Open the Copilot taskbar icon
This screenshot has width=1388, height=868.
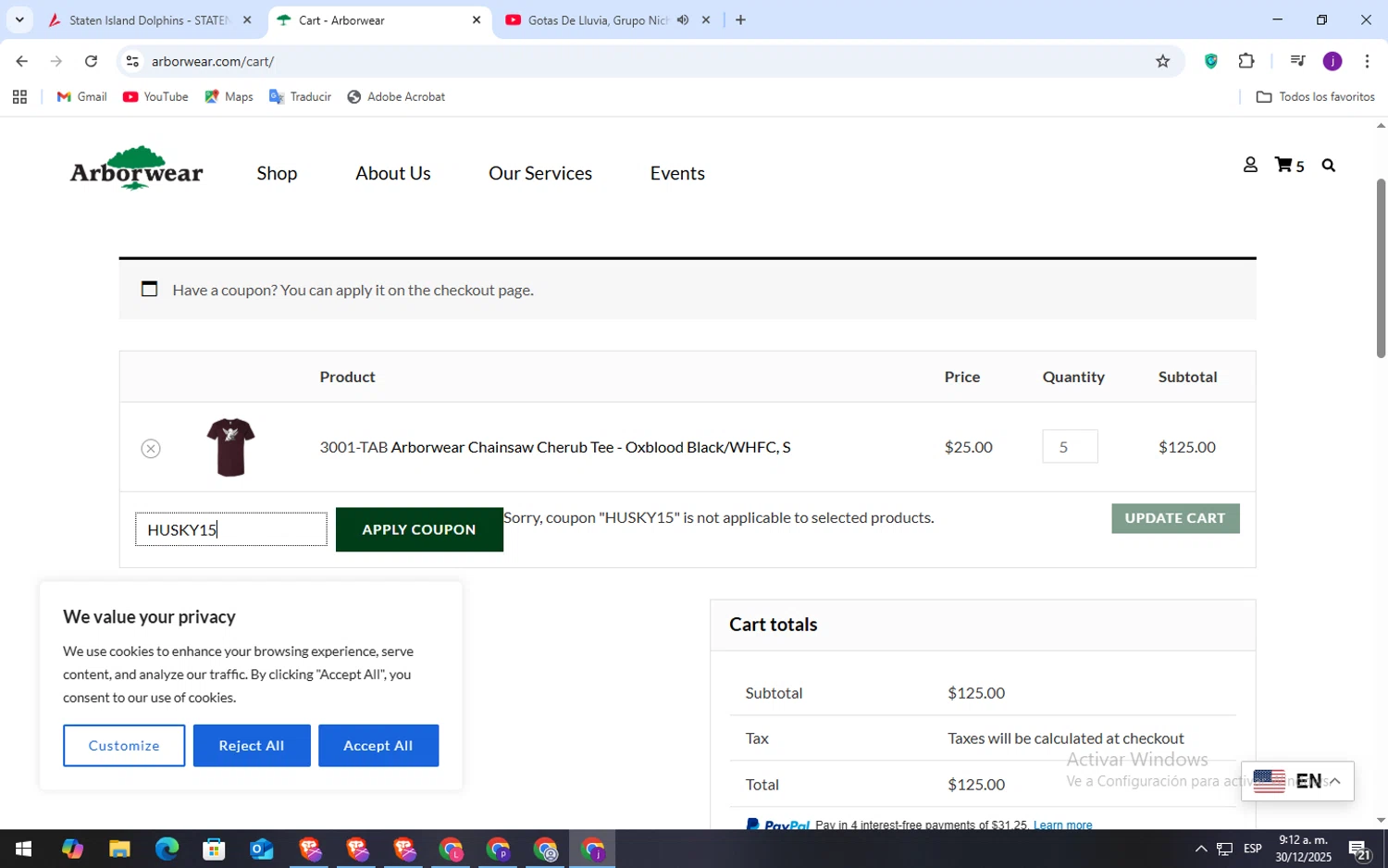72,849
